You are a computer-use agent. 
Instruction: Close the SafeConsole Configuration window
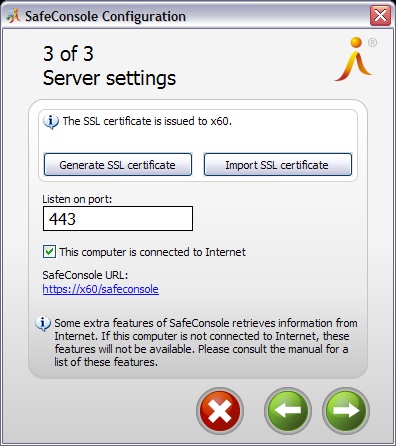click(380, 15)
